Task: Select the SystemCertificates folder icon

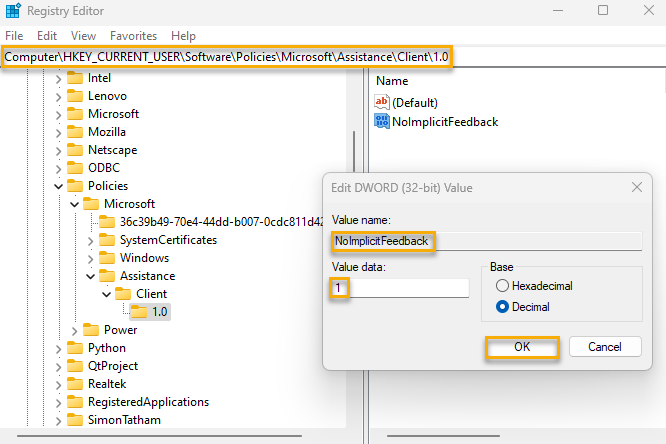Action: (x=107, y=240)
